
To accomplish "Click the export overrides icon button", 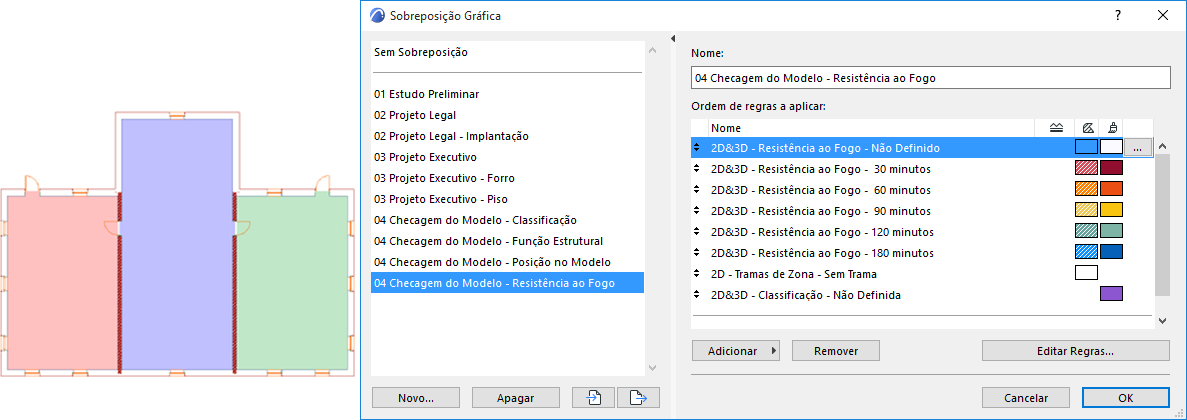I will click(x=638, y=397).
